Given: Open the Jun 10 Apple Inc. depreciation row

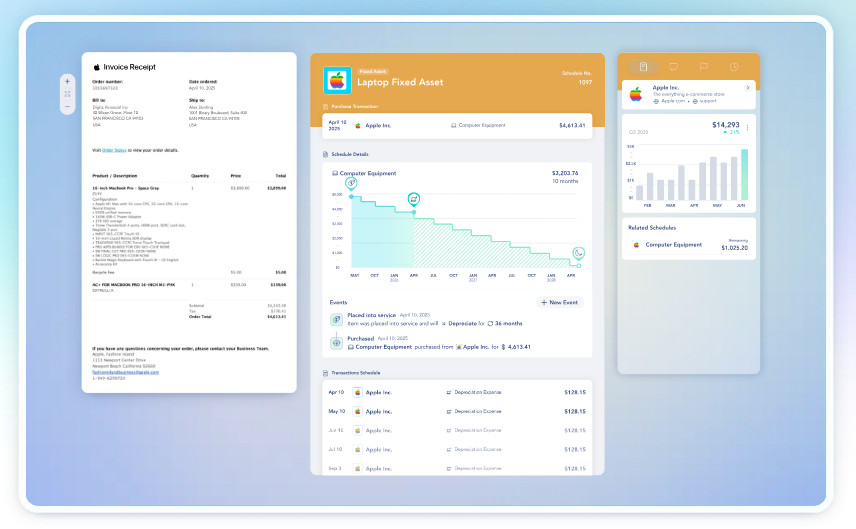Looking at the screenshot, I should (x=457, y=431).
